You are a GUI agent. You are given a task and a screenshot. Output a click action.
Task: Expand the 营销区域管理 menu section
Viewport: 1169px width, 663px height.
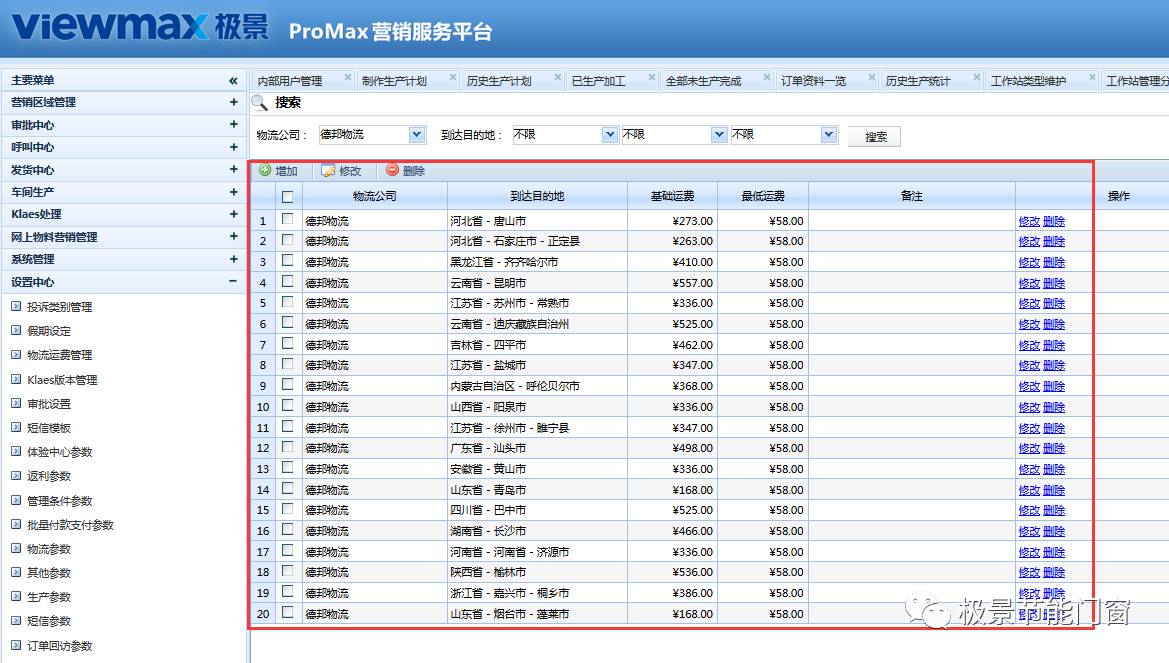click(x=233, y=102)
